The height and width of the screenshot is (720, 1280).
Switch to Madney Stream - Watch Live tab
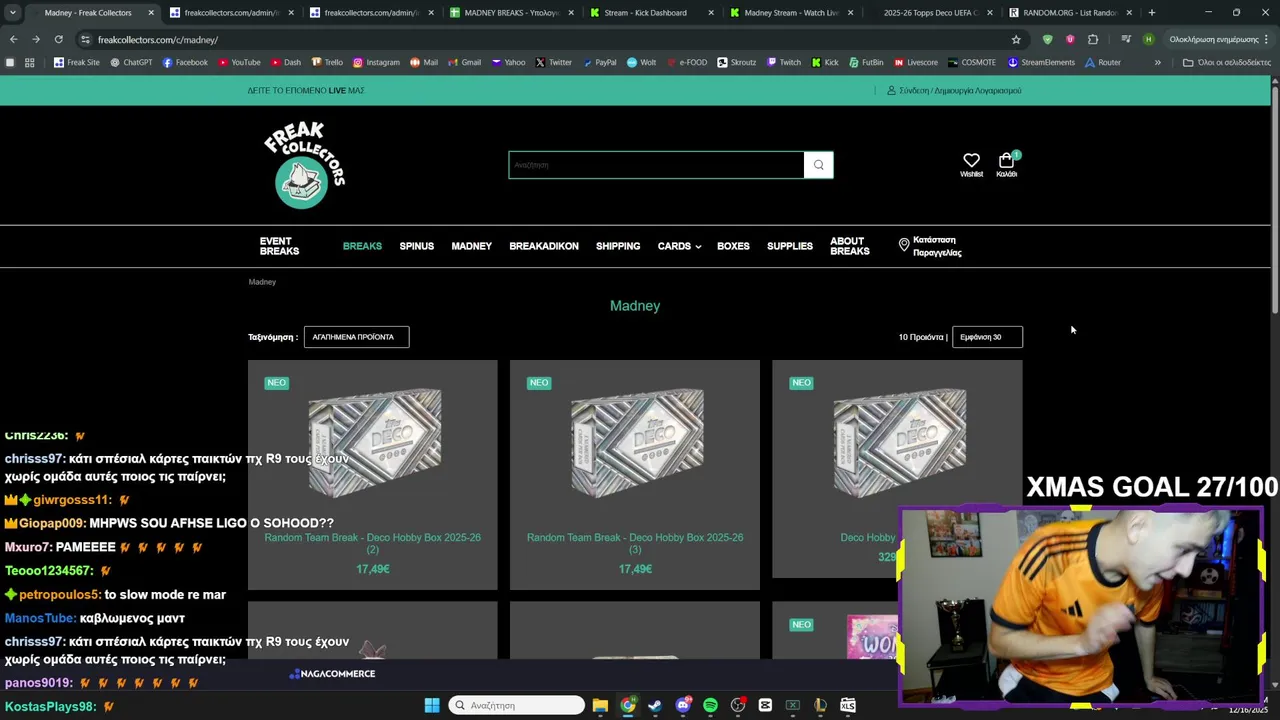(789, 13)
